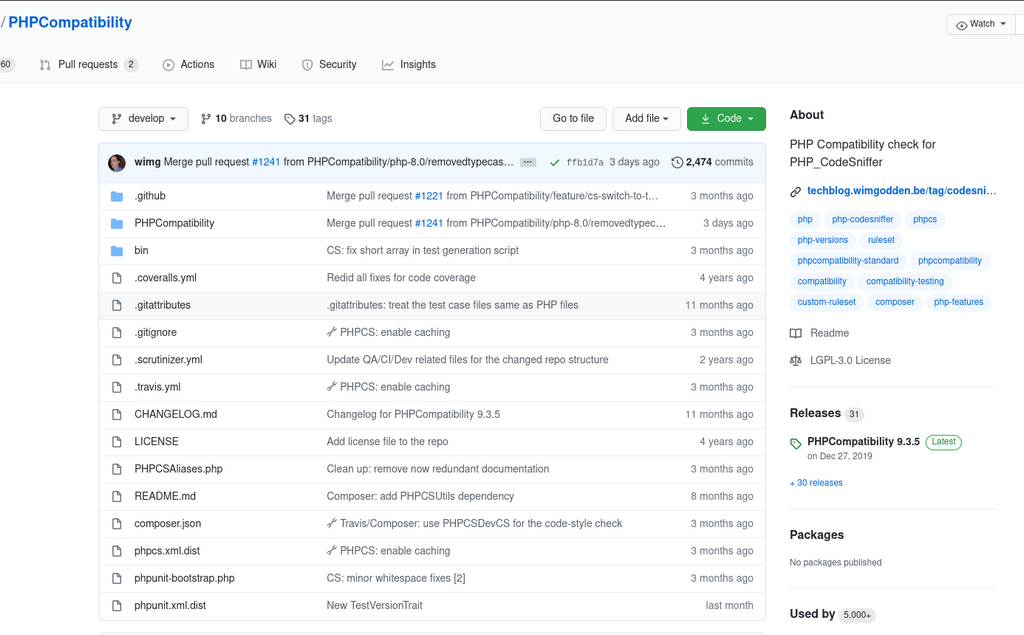Click the composer topic tag
1024x635 pixels.
895,302
